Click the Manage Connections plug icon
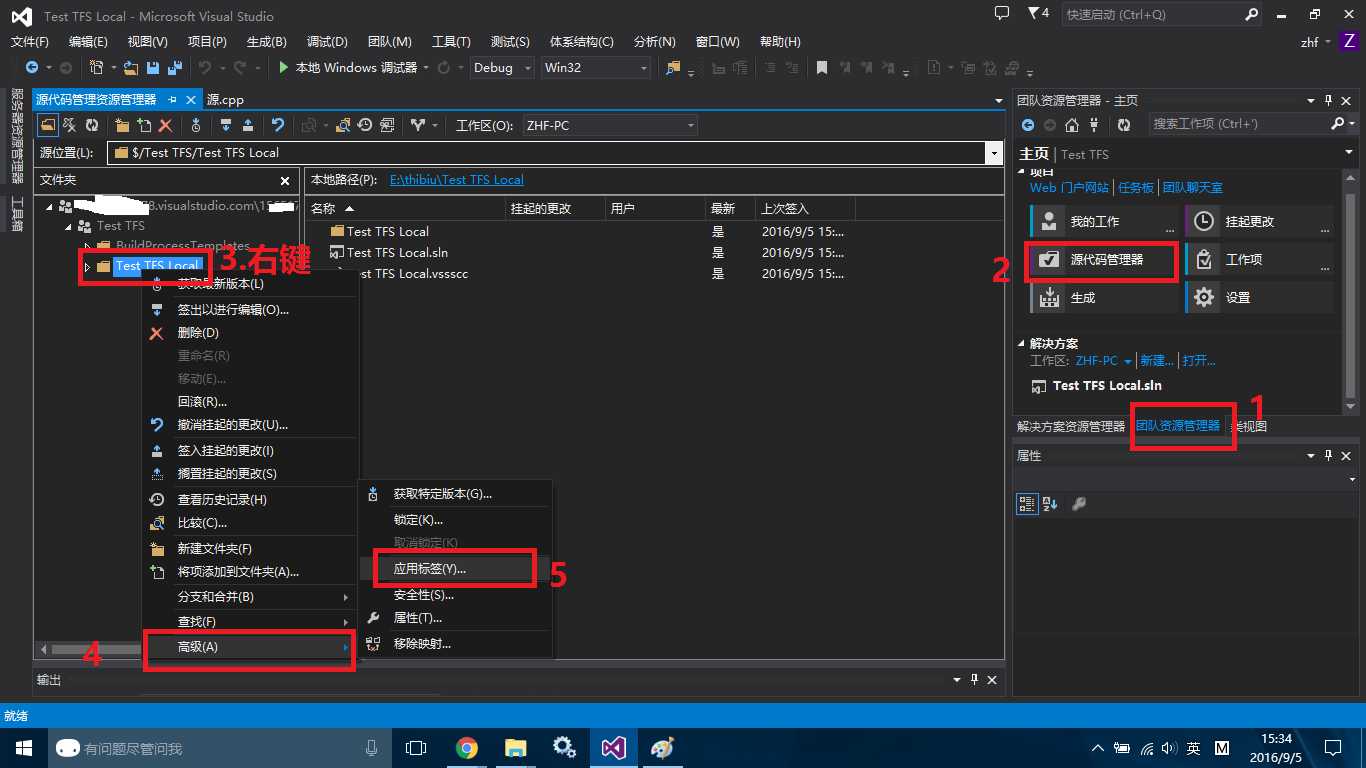Viewport: 1366px width, 768px height. pos(1094,125)
